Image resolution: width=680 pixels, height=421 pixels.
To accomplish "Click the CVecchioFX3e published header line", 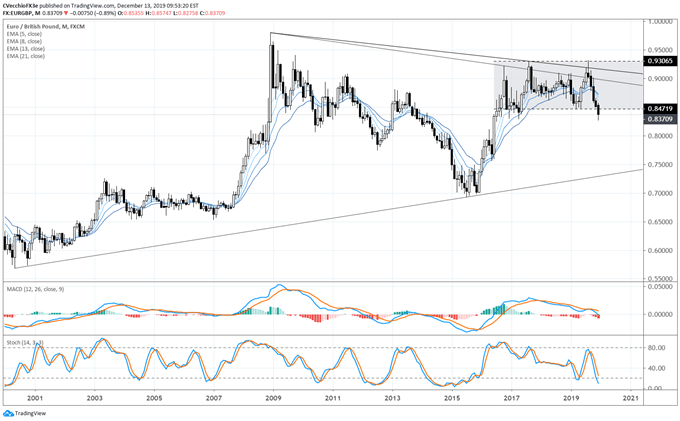I will click(101, 6).
